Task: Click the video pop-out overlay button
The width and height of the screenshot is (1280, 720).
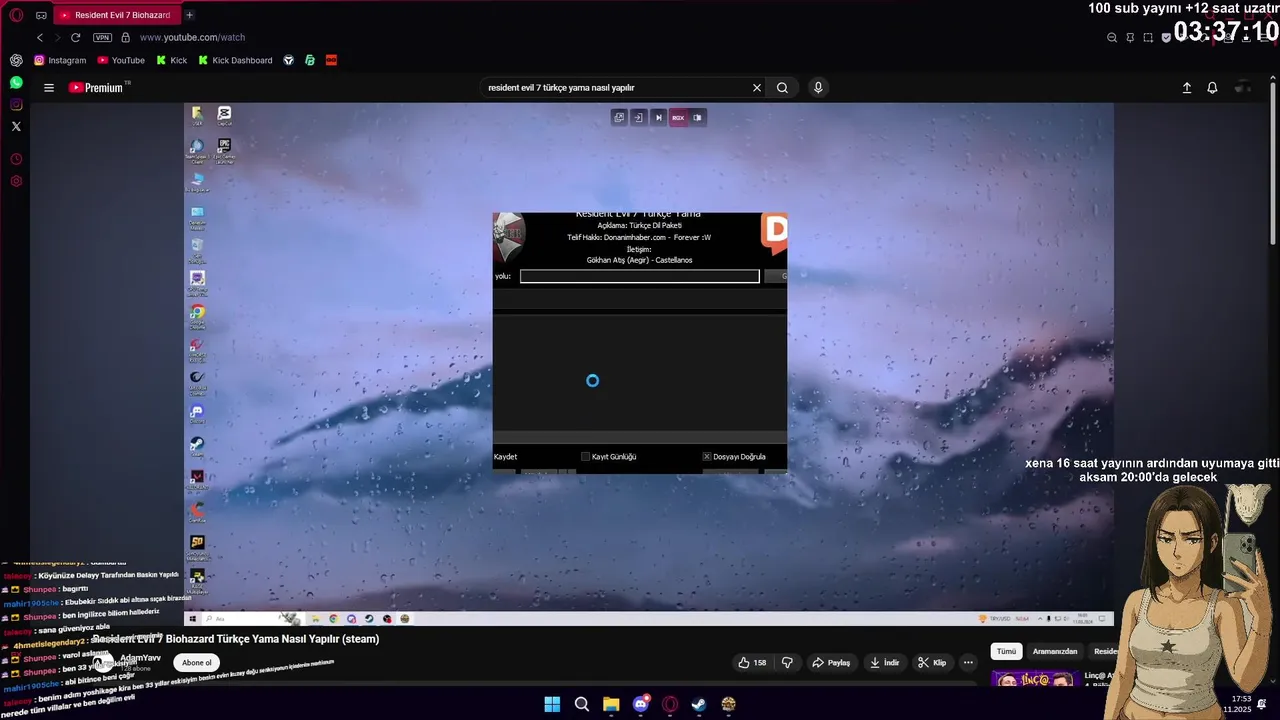Action: point(619,117)
